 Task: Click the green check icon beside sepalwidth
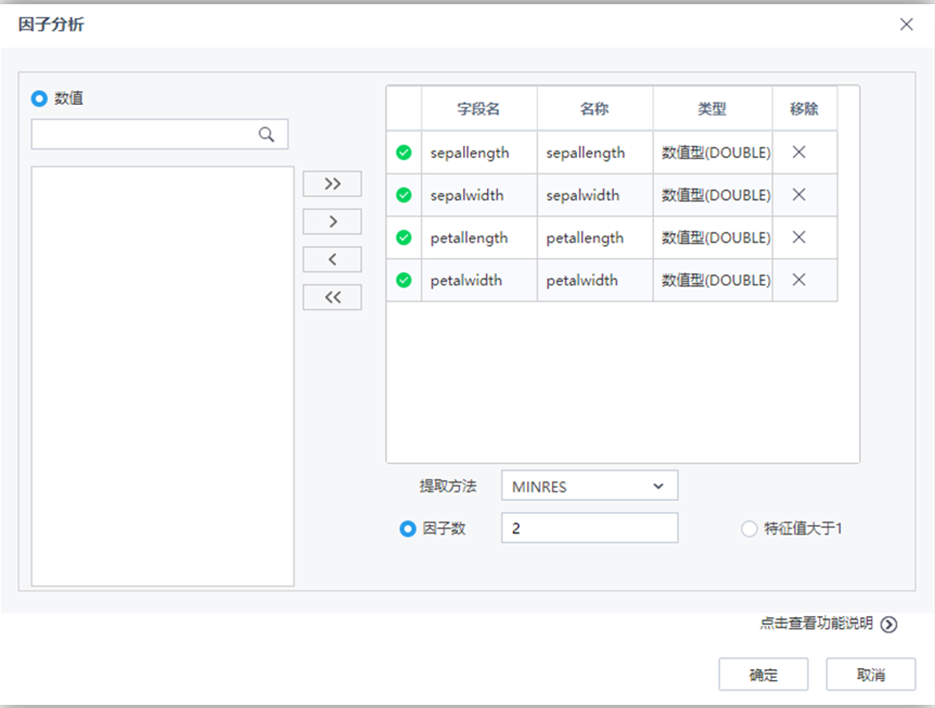[x=403, y=194]
